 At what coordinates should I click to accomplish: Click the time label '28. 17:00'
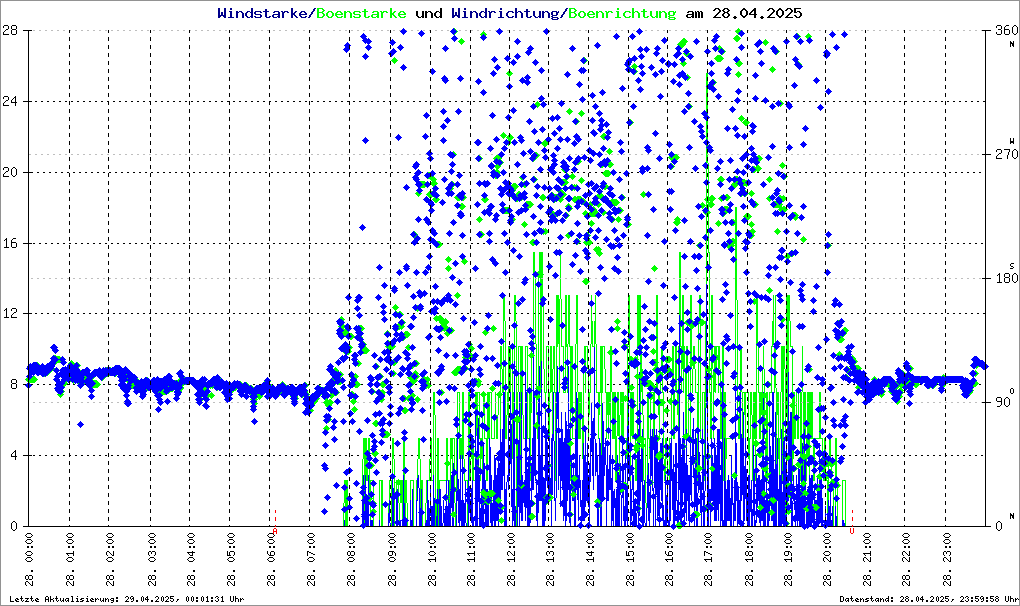(x=709, y=559)
